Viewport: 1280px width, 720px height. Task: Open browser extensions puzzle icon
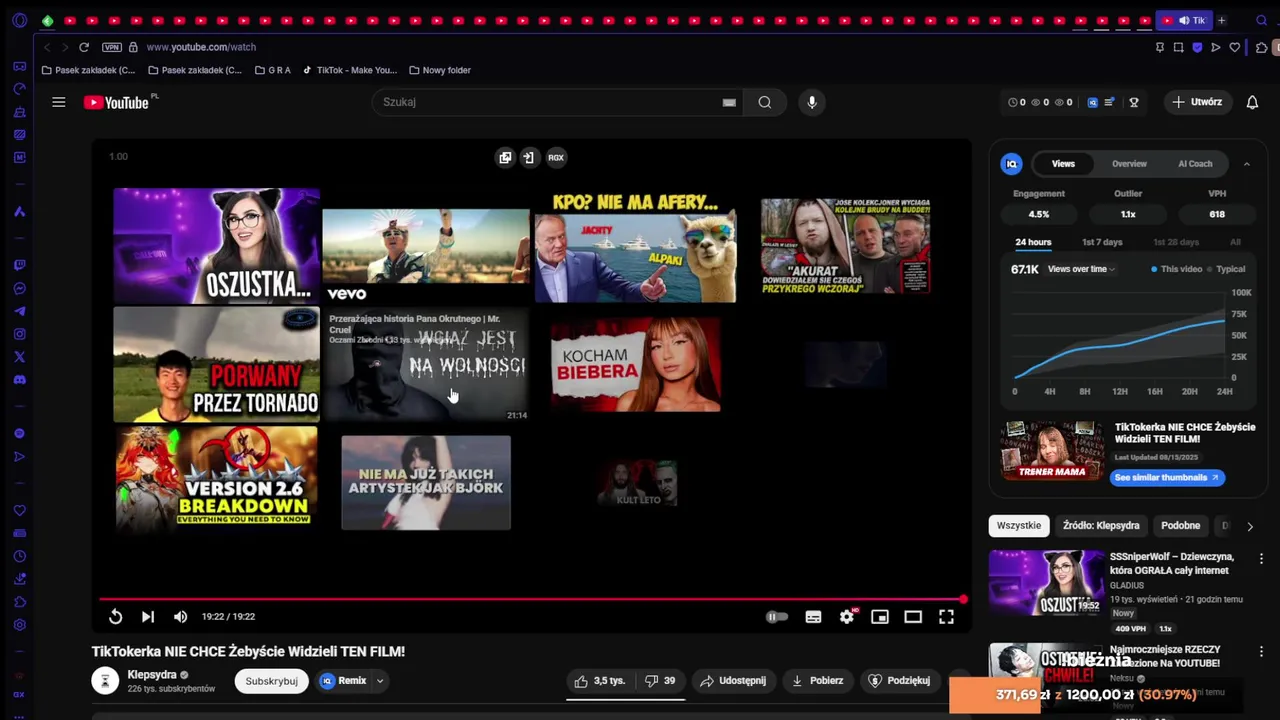1262,47
